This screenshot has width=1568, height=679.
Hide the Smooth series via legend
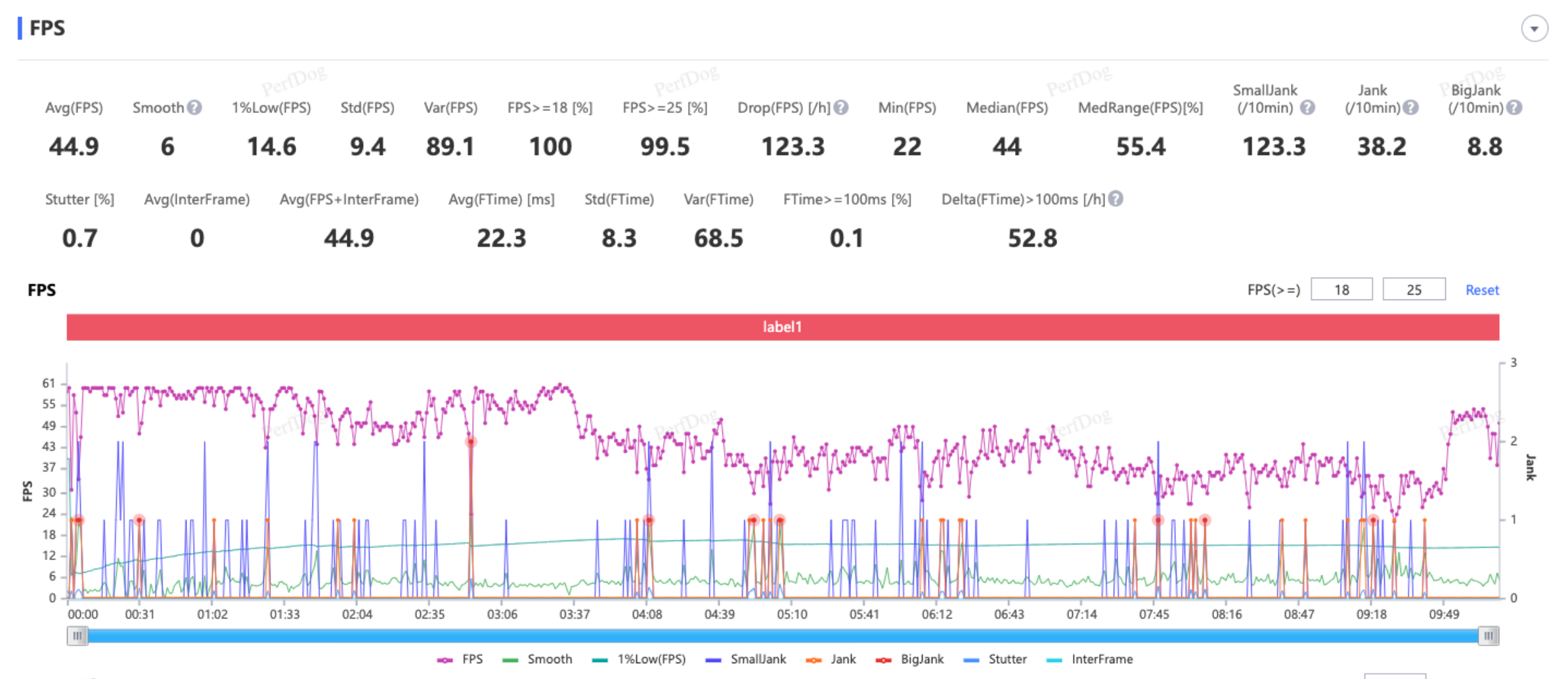coord(537,659)
